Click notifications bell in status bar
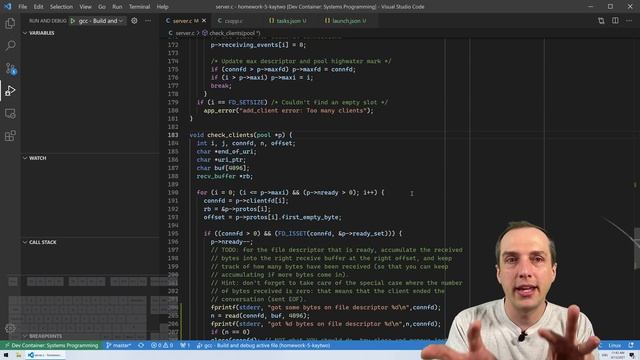 pyautogui.click(x=631, y=345)
